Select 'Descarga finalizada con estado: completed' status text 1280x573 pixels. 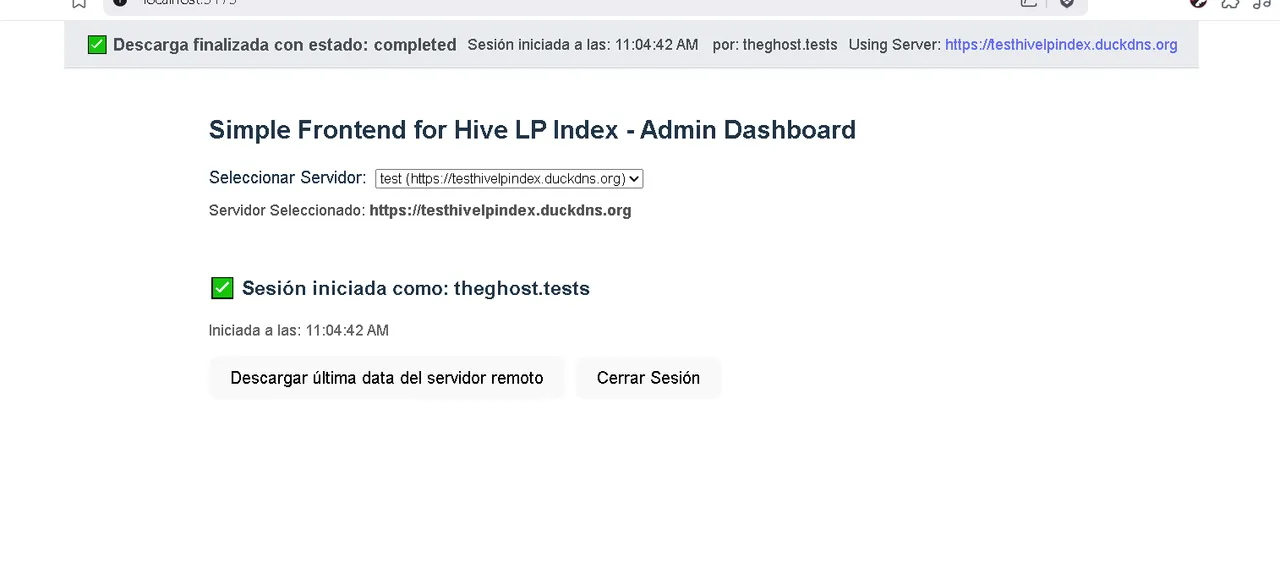(x=285, y=45)
